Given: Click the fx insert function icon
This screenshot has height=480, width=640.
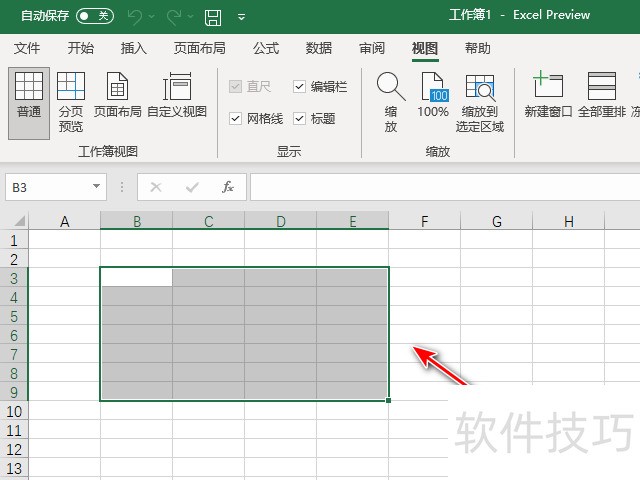Looking at the screenshot, I should click(x=228, y=187).
